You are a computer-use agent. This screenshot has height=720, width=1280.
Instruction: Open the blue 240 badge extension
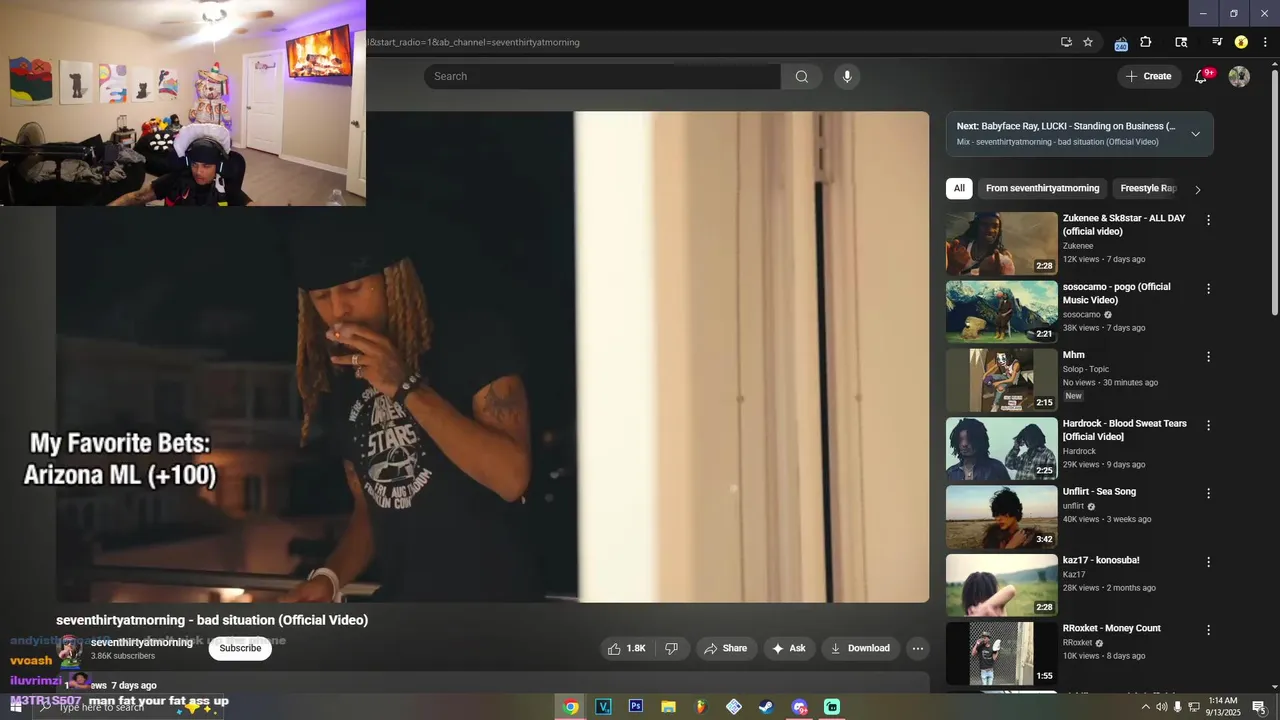tap(1121, 43)
